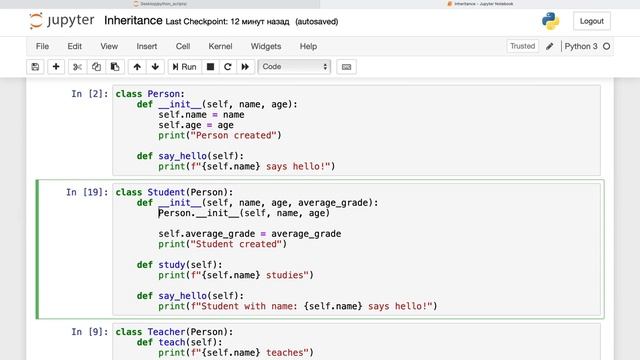The height and width of the screenshot is (360, 640).
Task: Open the Edit menu
Action: click(75, 47)
